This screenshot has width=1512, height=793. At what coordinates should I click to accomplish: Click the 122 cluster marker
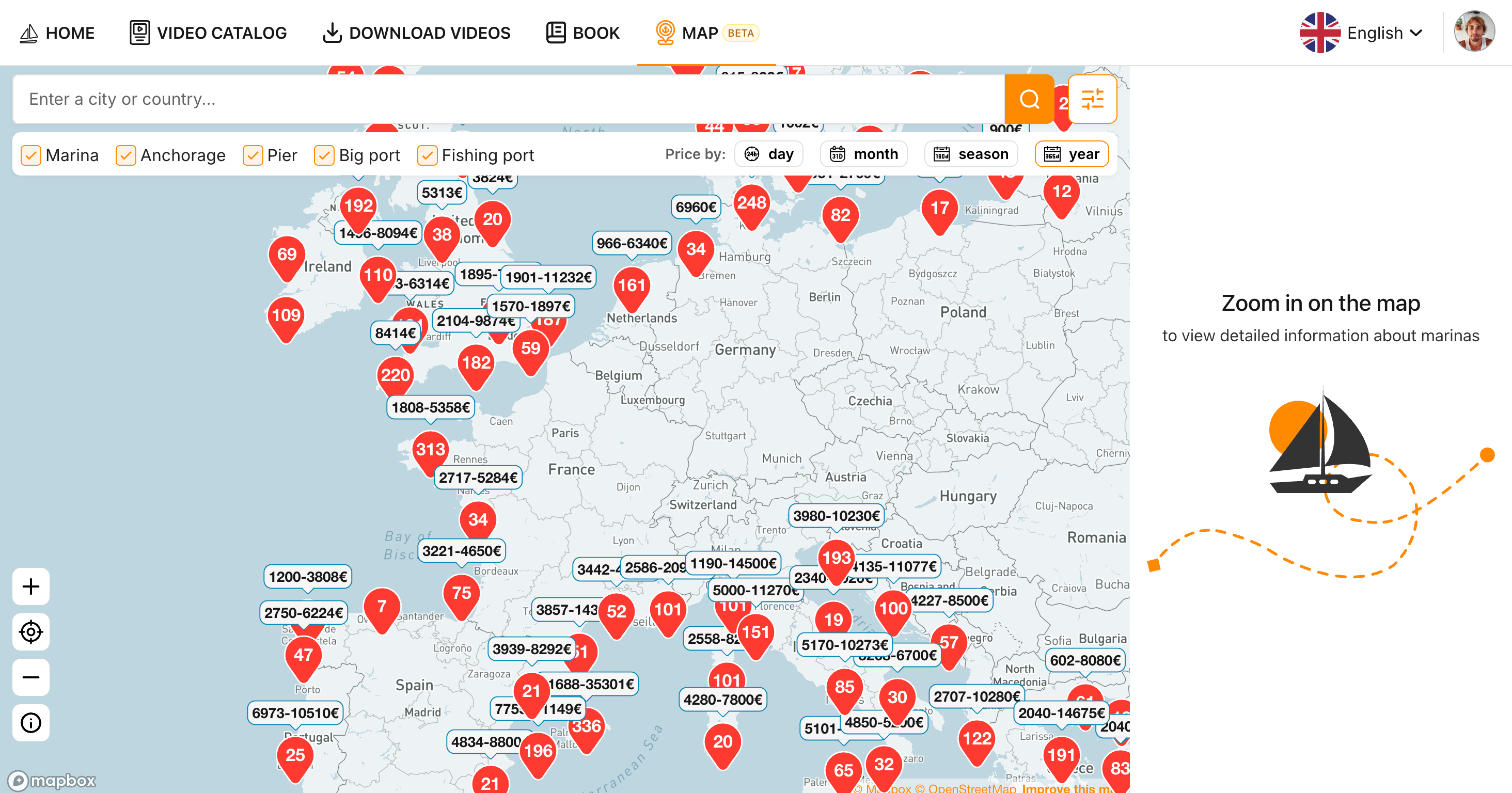(976, 742)
